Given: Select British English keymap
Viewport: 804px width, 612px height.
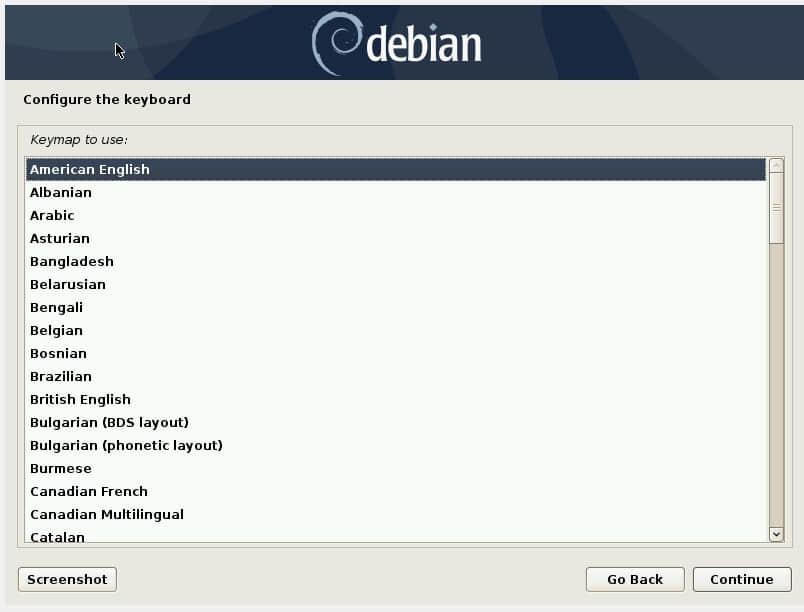Looking at the screenshot, I should [80, 399].
